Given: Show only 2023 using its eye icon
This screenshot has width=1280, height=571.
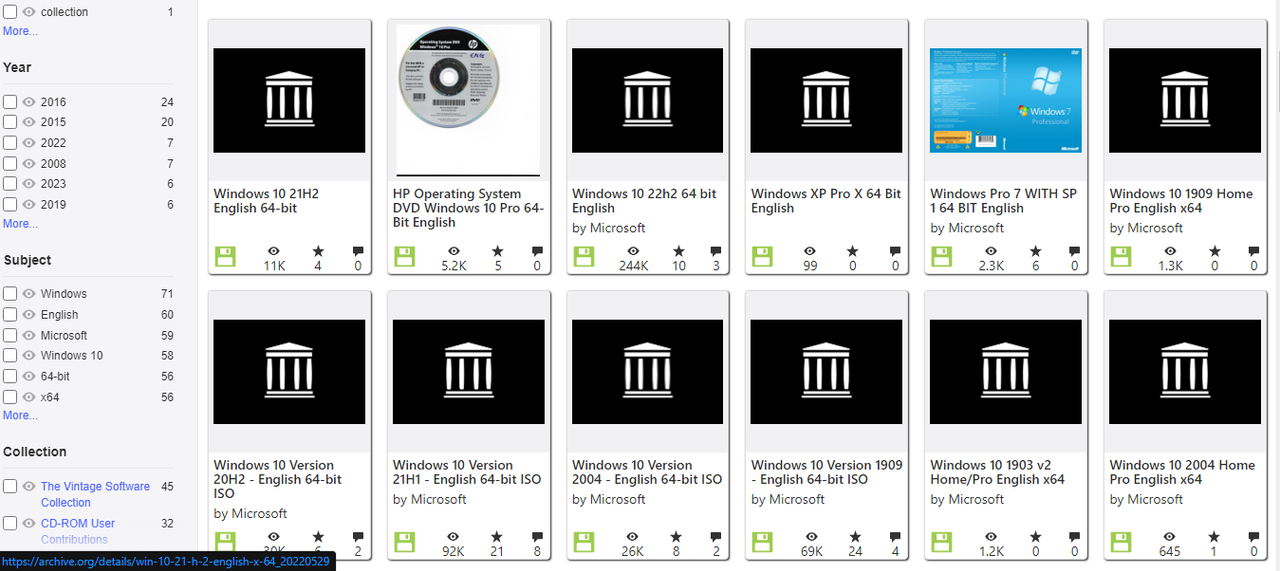Looking at the screenshot, I should tap(29, 184).
